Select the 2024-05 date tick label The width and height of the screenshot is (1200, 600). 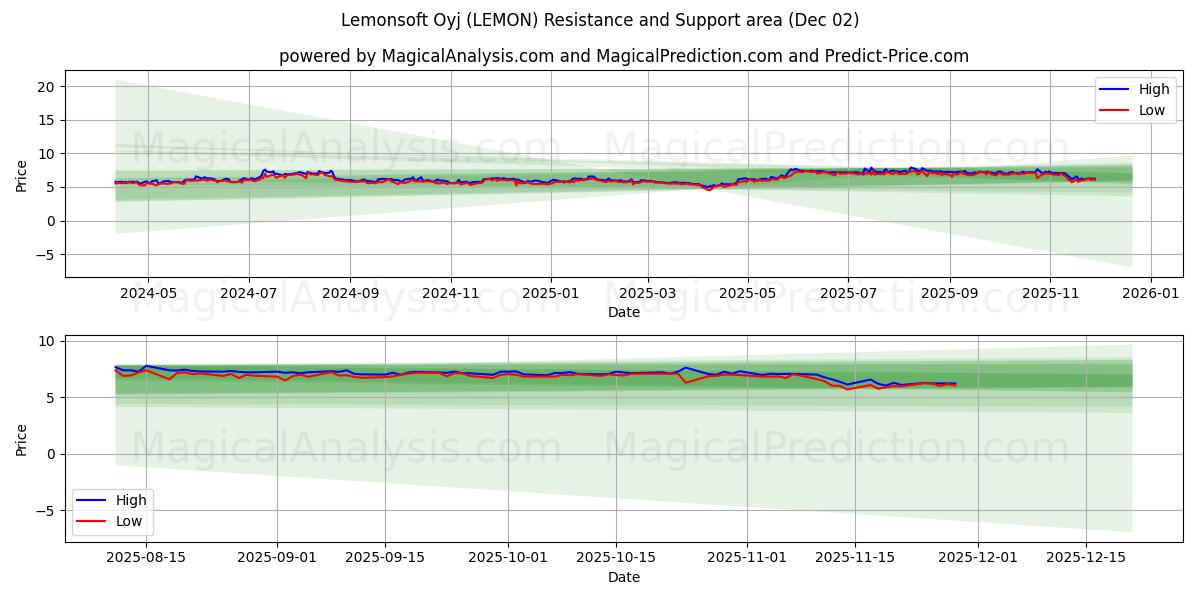[x=146, y=291]
